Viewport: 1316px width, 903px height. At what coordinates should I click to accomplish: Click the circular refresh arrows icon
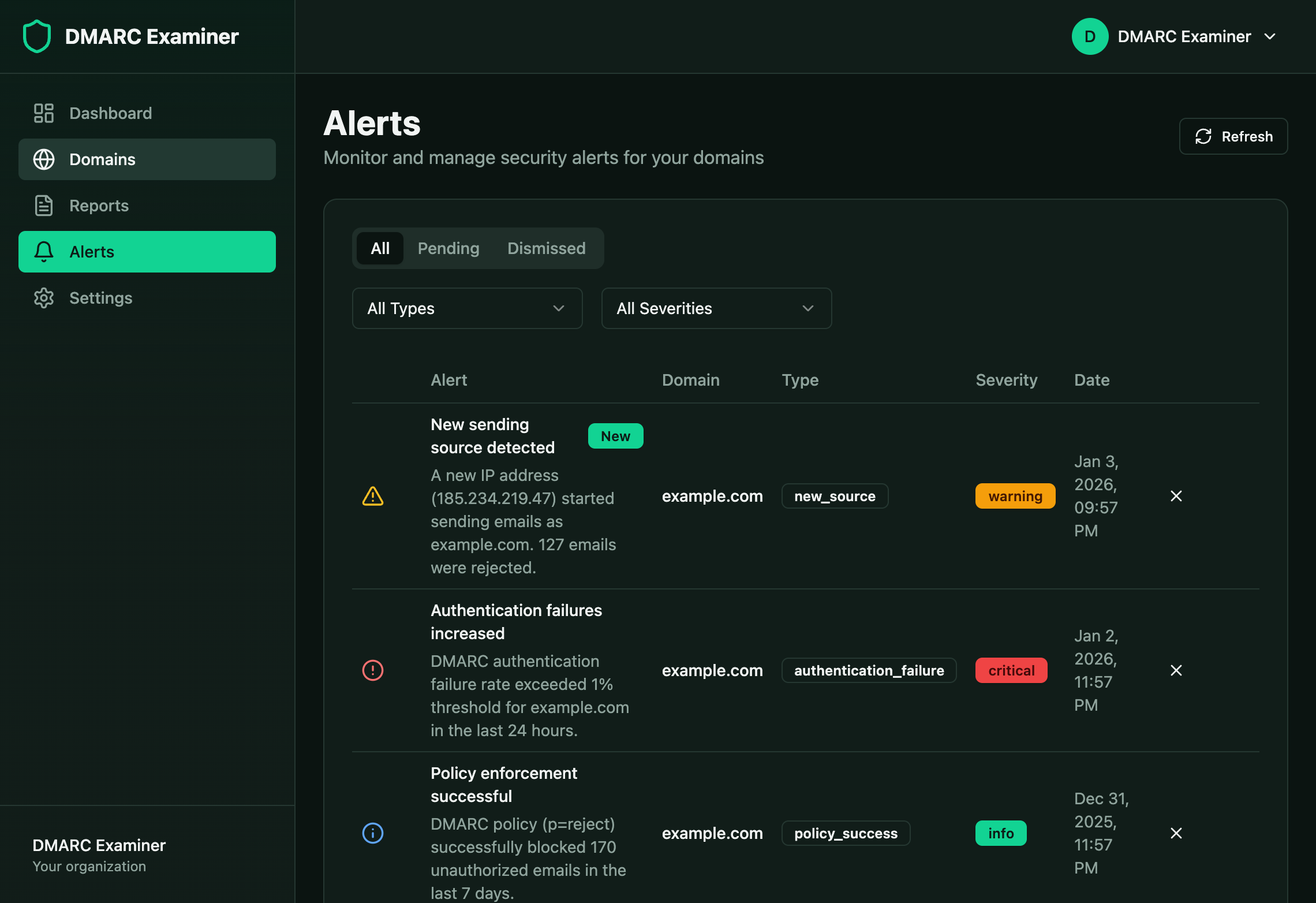tap(1204, 136)
